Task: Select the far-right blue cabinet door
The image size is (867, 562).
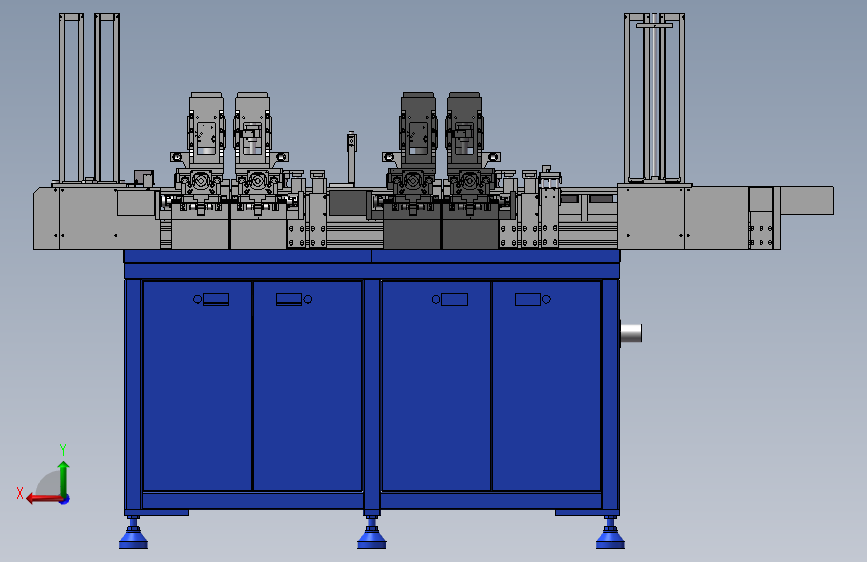Action: 546,386
